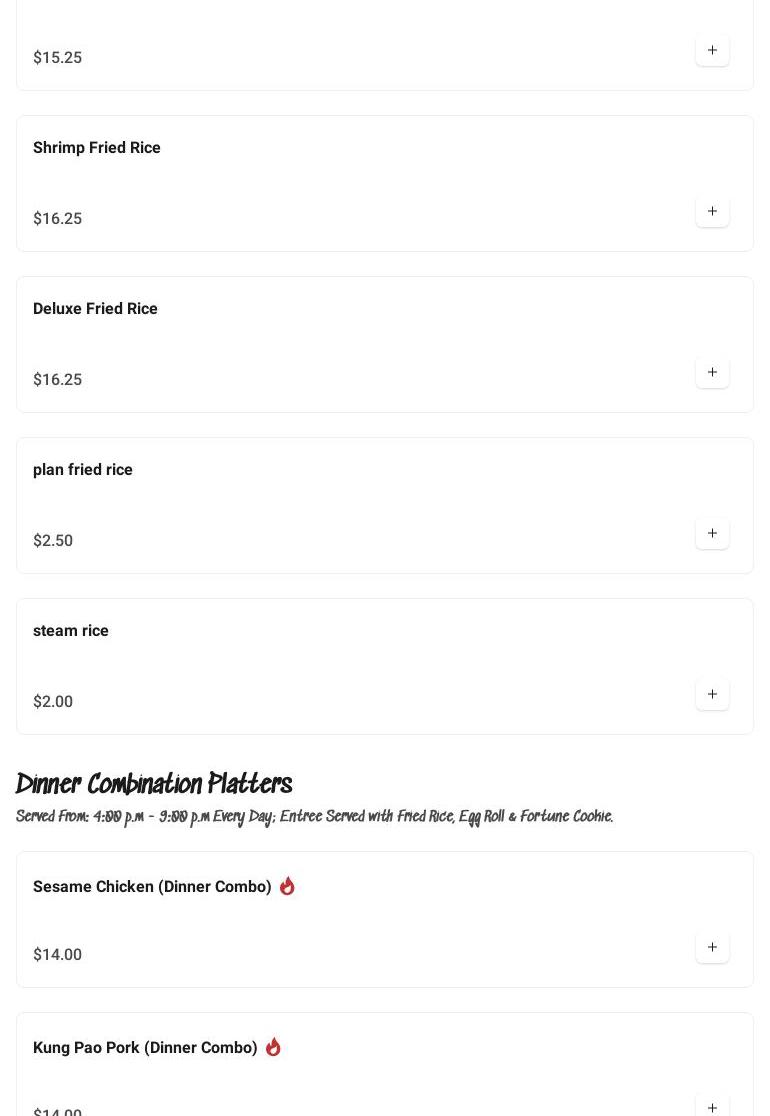This screenshot has height=1116, width=770.
Task: Click the spicy flame icon beside Sesame Chicken
Action: [x=287, y=886]
